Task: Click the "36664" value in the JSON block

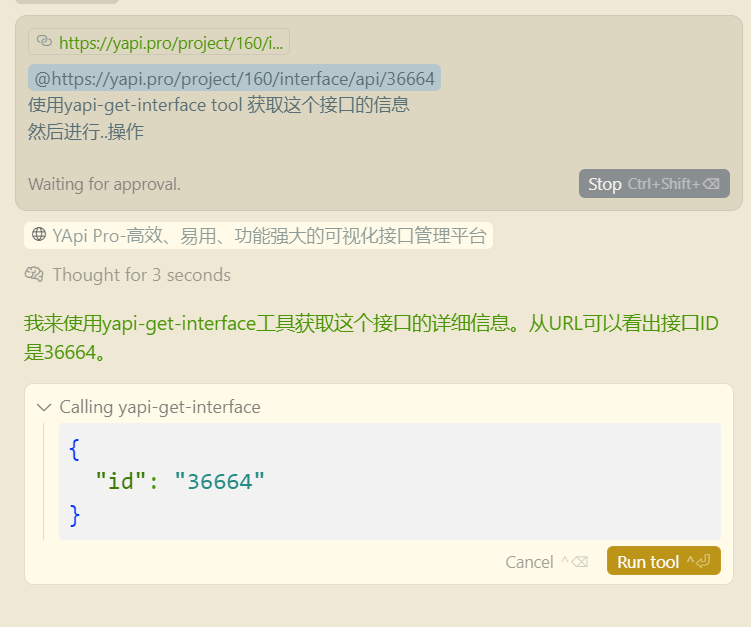Action: point(219,481)
